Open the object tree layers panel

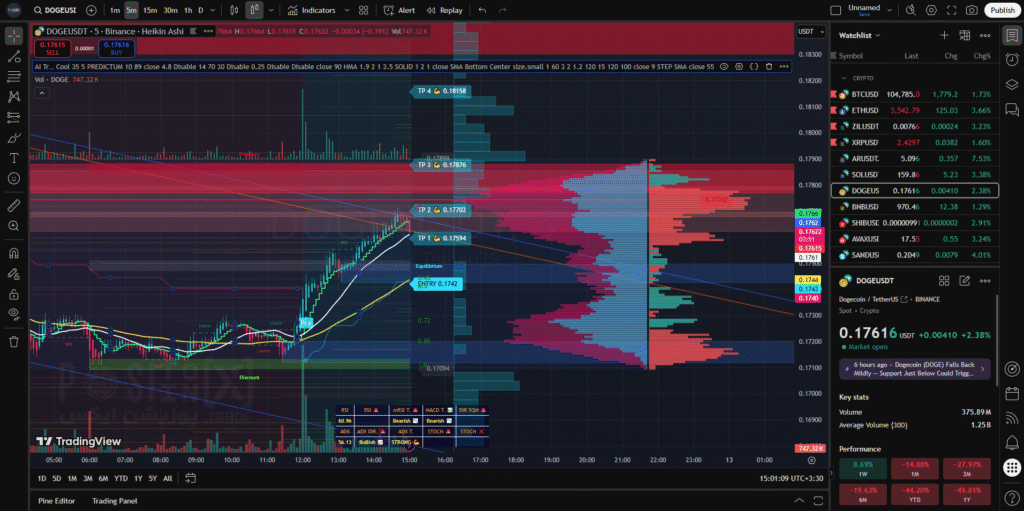point(1012,84)
